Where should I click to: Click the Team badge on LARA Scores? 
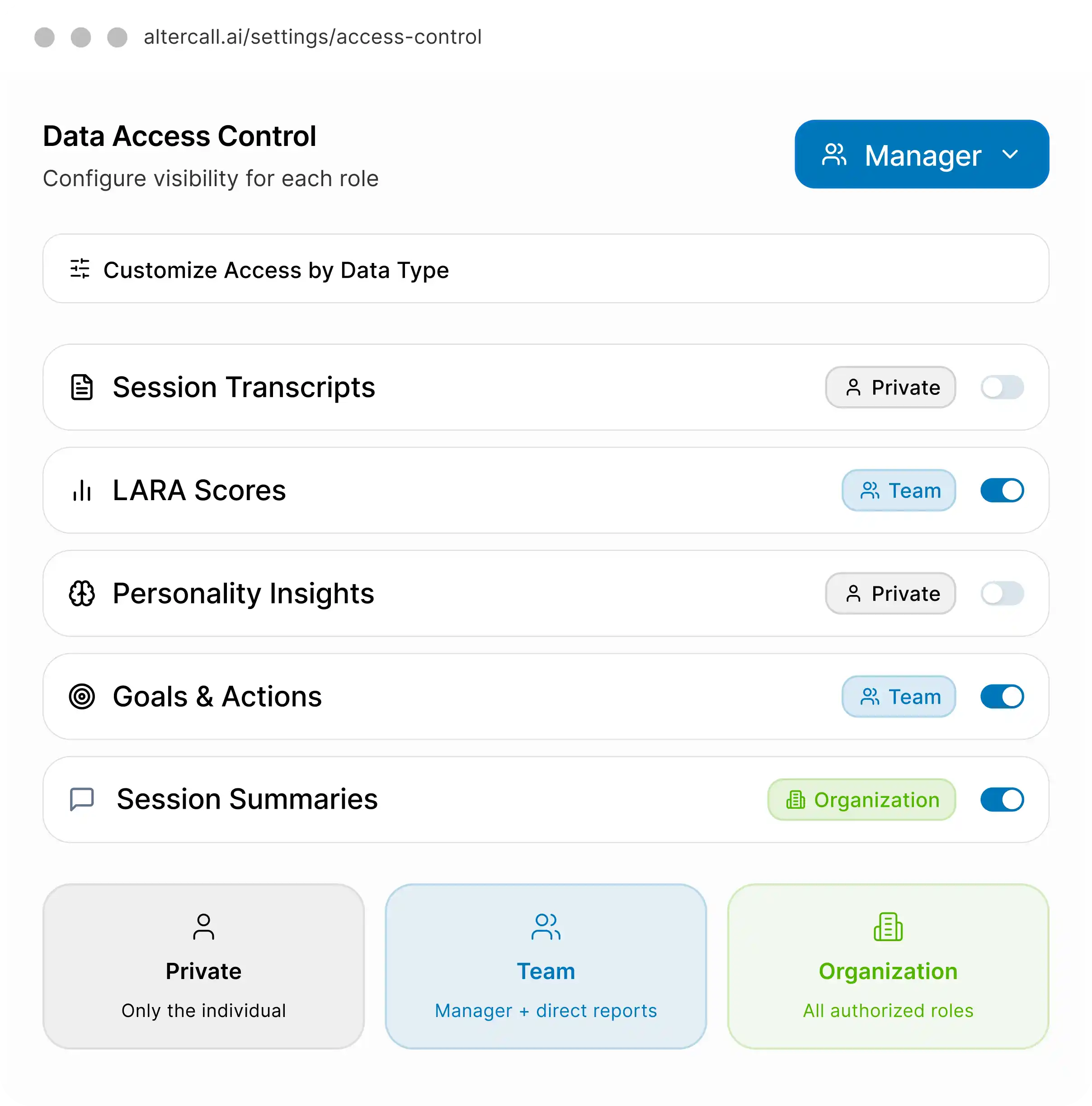pyautogui.click(x=899, y=491)
